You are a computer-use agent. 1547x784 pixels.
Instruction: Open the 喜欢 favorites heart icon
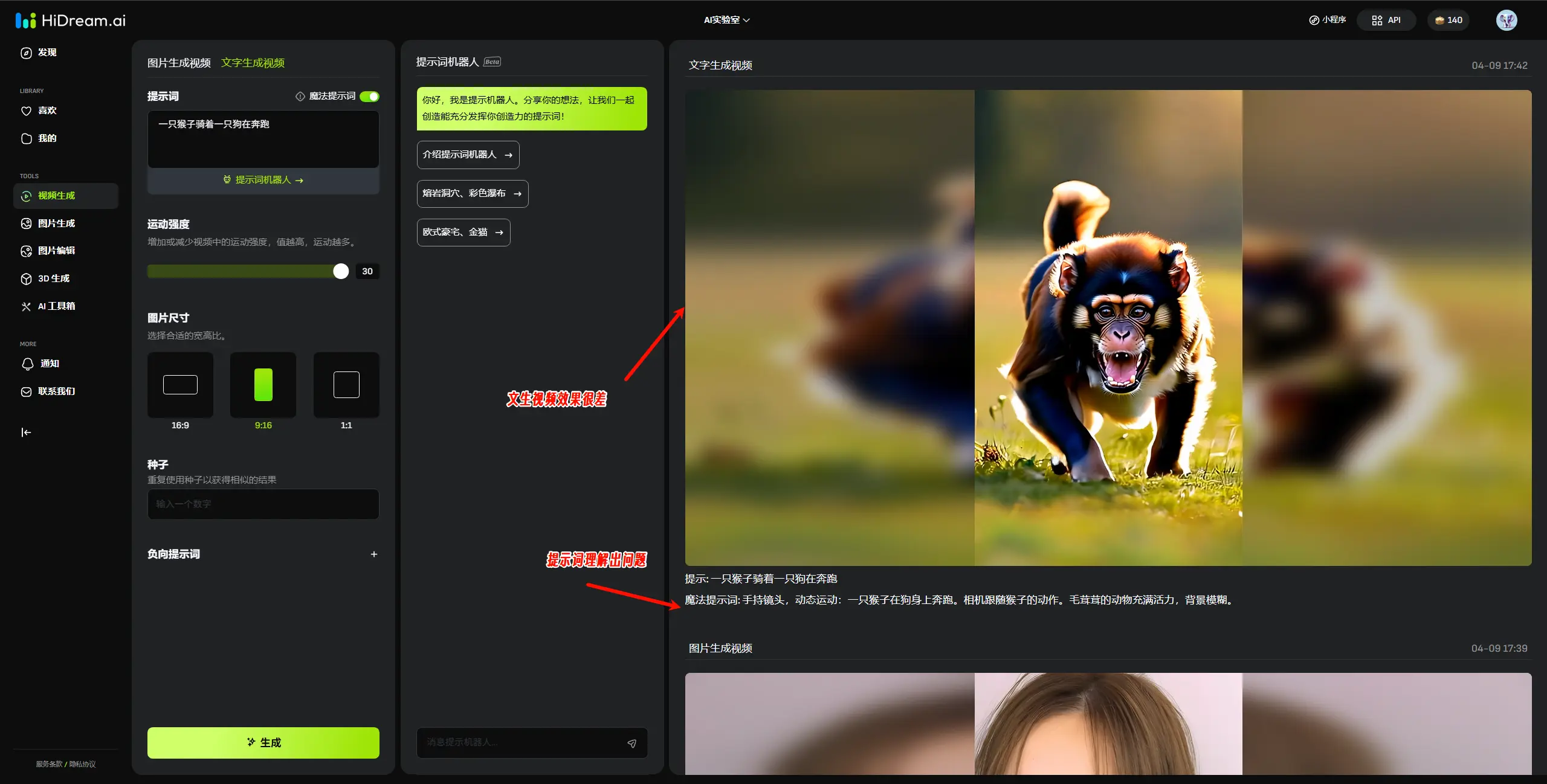click(x=26, y=111)
